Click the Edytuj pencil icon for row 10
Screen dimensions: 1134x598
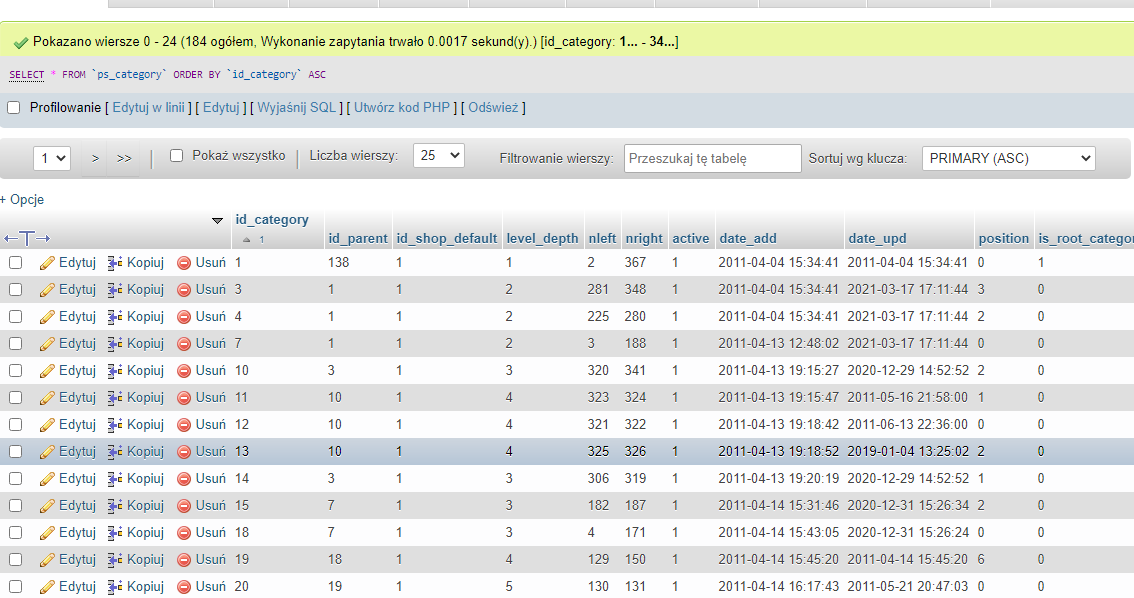tap(47, 371)
